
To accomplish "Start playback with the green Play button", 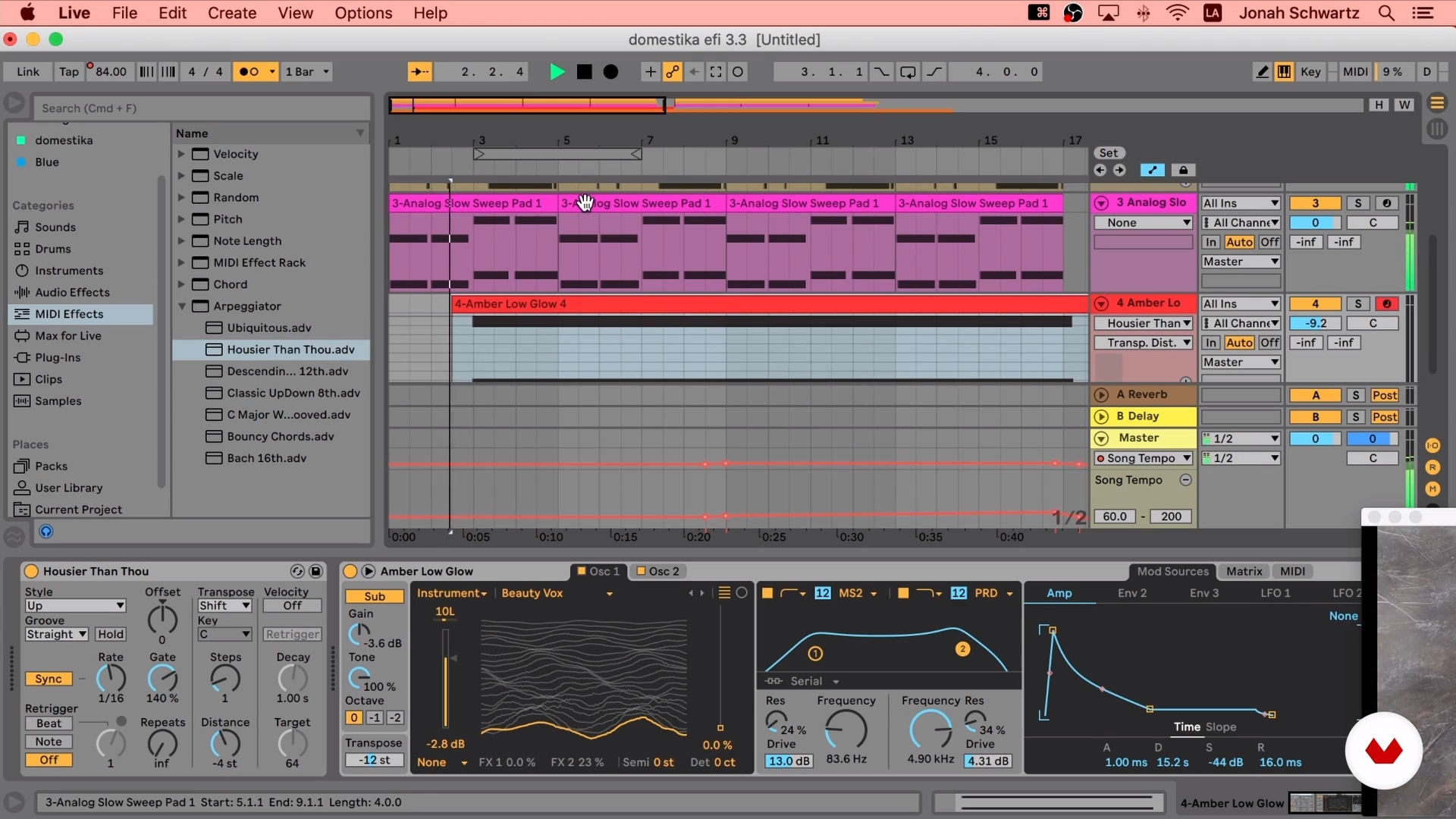I will [x=557, y=72].
